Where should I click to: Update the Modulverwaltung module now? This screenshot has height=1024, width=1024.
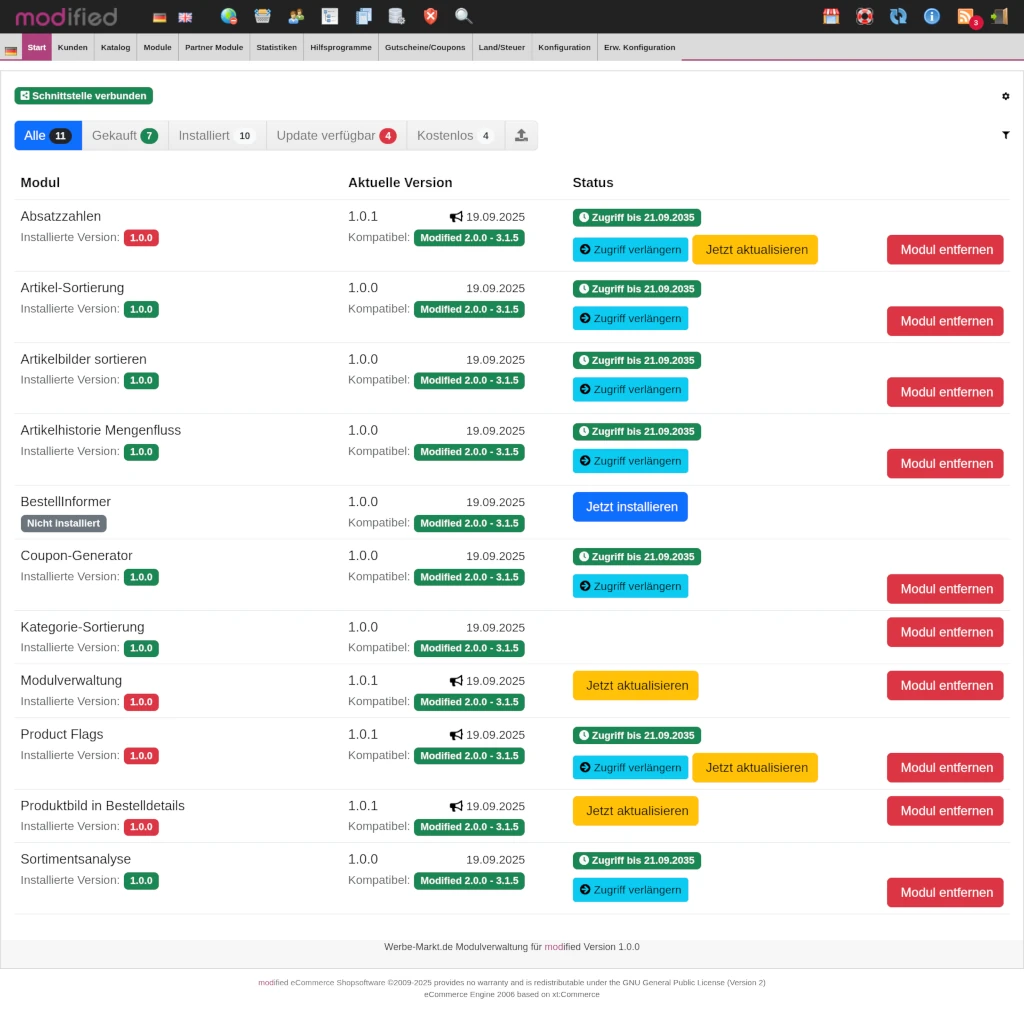tap(635, 686)
